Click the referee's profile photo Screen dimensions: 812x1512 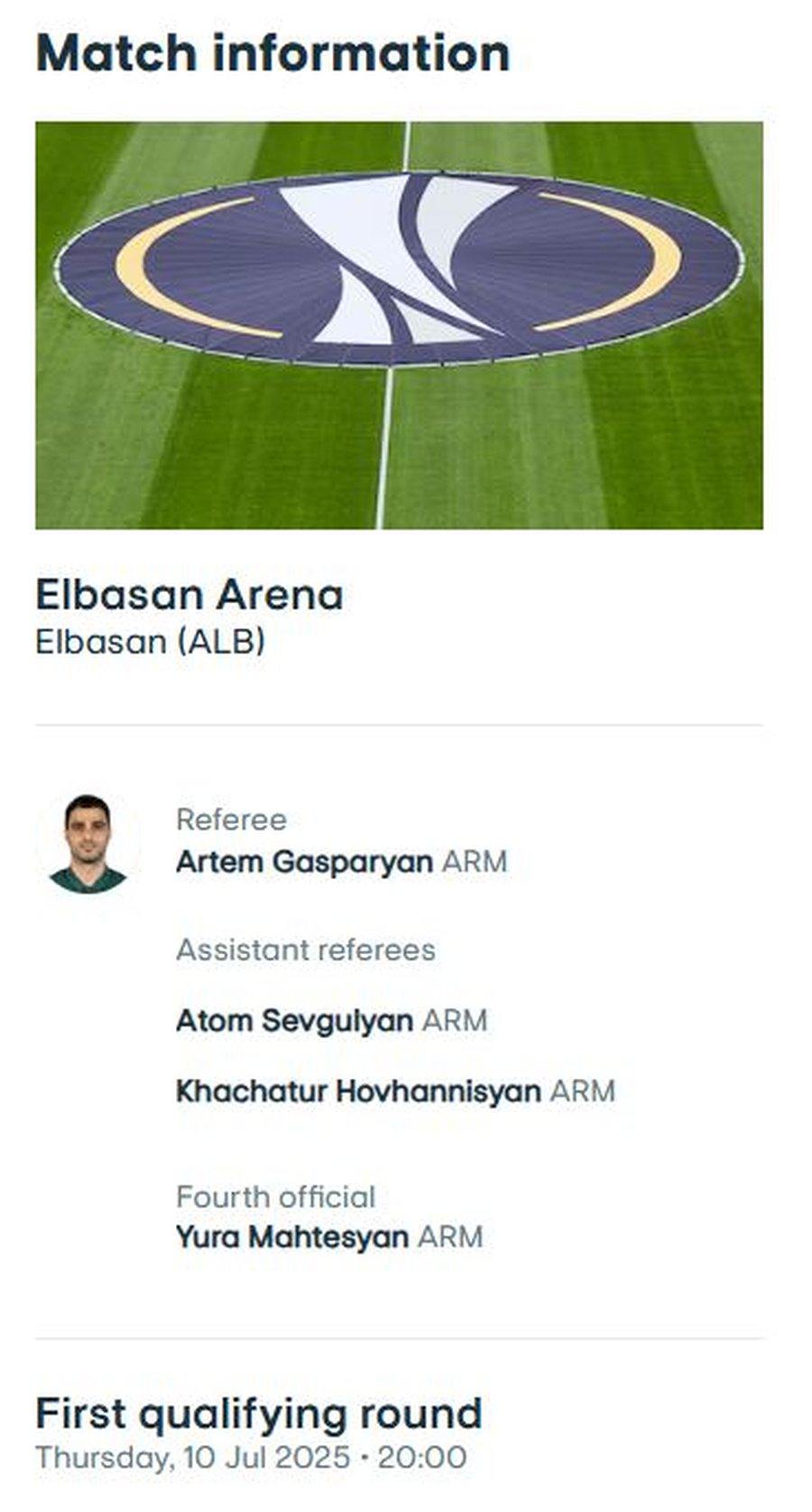coord(88,844)
